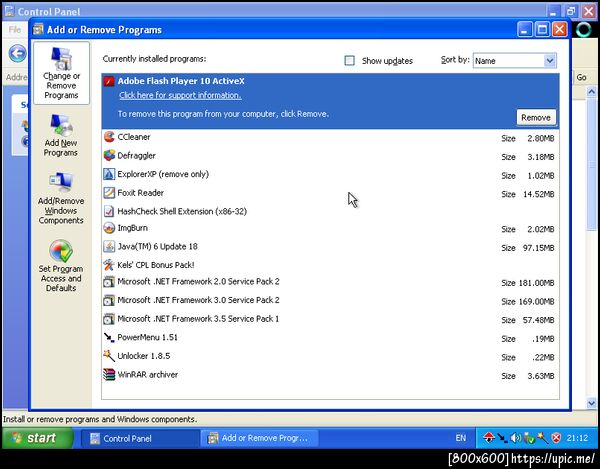Select Change or Remove Programs sidebar icon
The width and height of the screenshot is (600, 469).
pyautogui.click(x=61, y=73)
